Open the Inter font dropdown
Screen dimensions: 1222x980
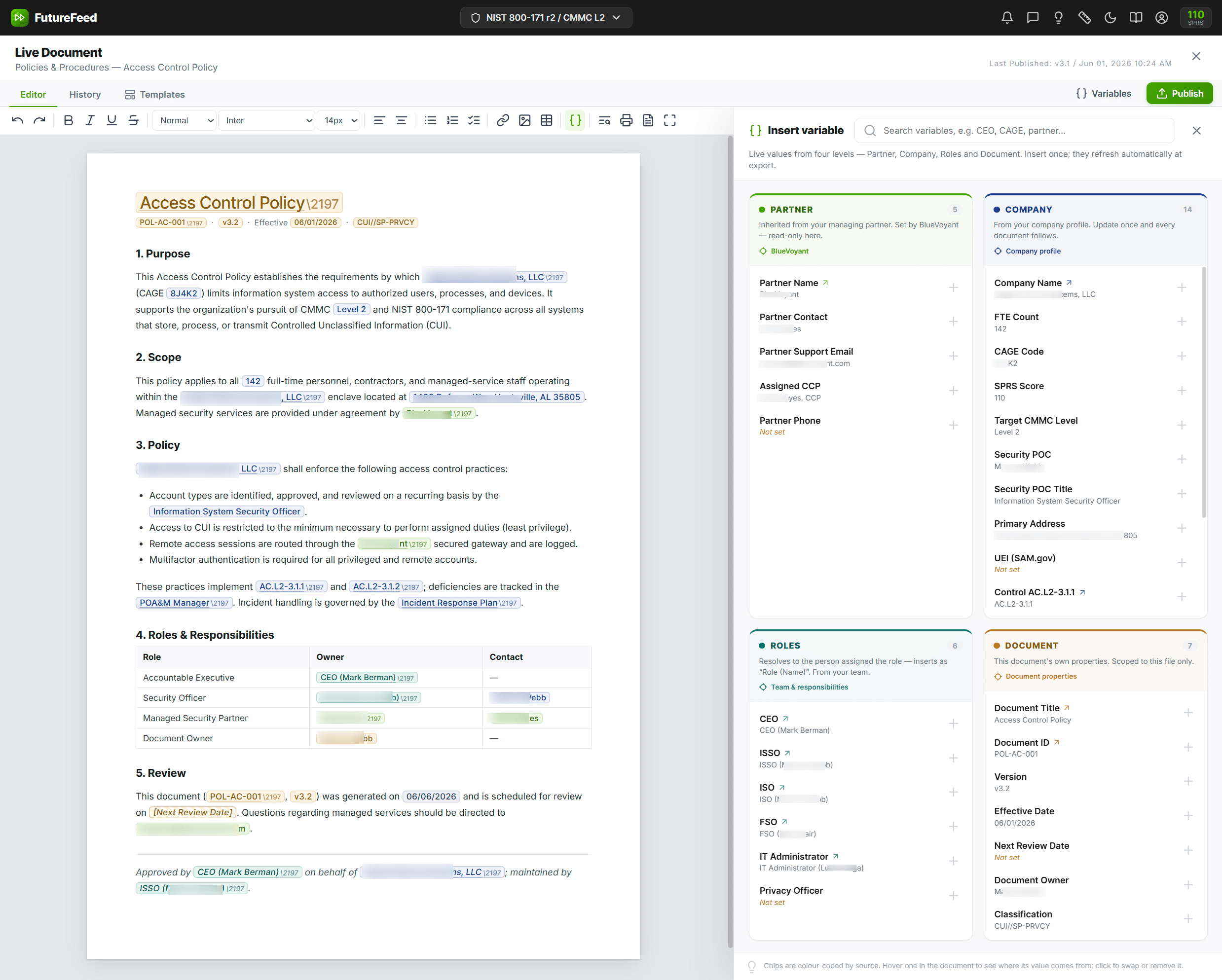267,120
